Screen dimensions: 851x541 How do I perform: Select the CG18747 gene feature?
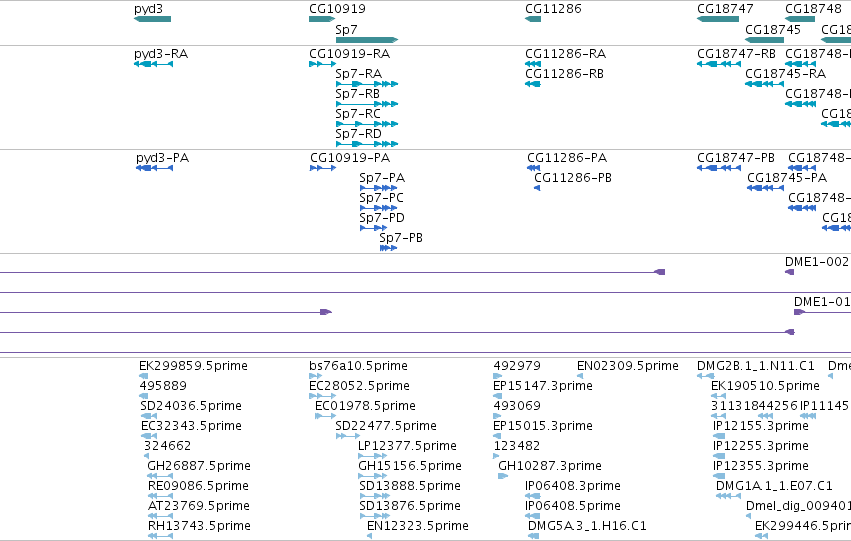point(717,19)
